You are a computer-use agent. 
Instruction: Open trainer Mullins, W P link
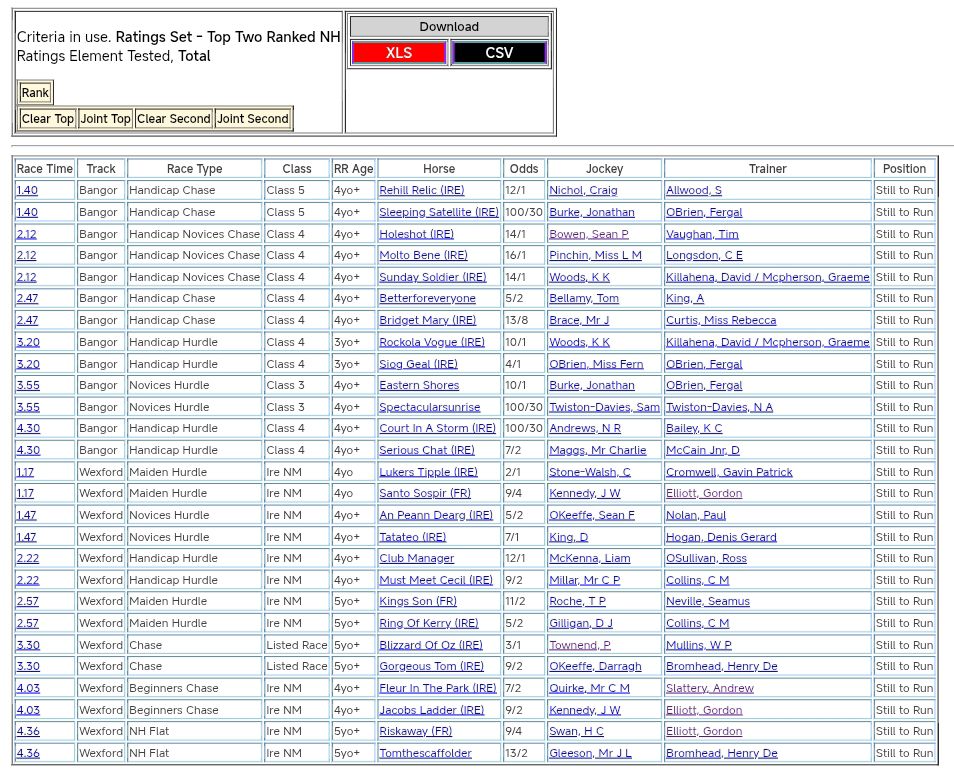point(698,645)
